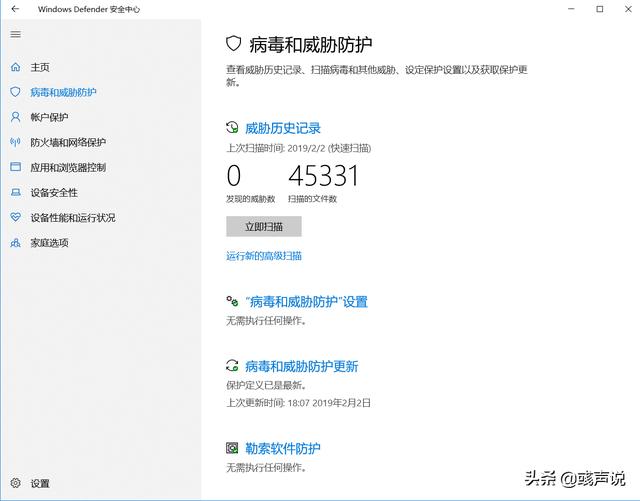Click the 发现的威胁数 label
Screen dimensions: 640x501
(x=251, y=199)
